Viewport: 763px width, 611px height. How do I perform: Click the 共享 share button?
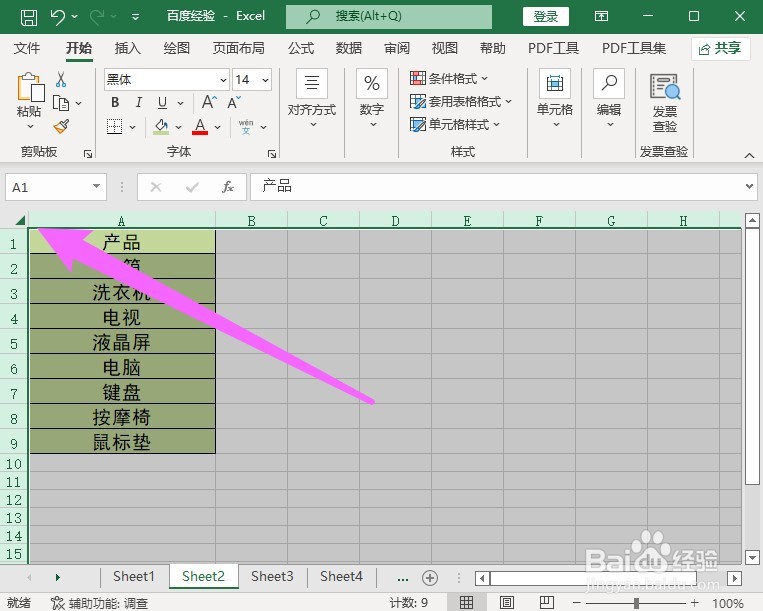coord(720,49)
